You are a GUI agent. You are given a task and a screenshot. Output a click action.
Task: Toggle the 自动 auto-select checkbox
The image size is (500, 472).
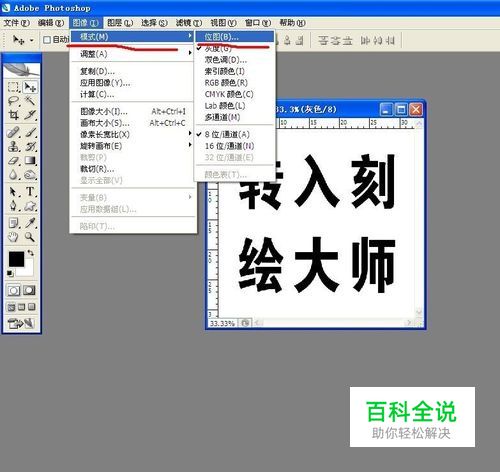(47, 40)
